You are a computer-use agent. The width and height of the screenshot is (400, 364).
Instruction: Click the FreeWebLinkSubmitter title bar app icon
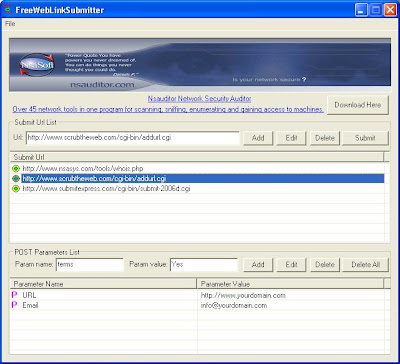pyautogui.click(x=7, y=10)
